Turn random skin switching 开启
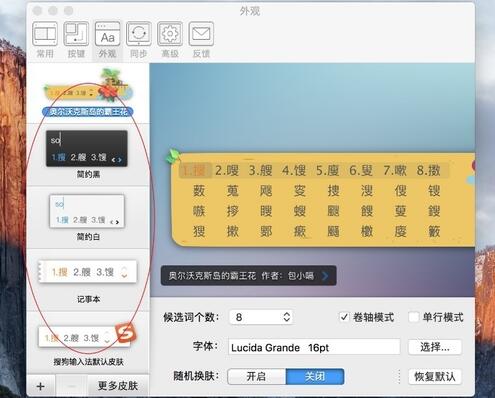This screenshot has height=398, width=495. pyautogui.click(x=256, y=377)
